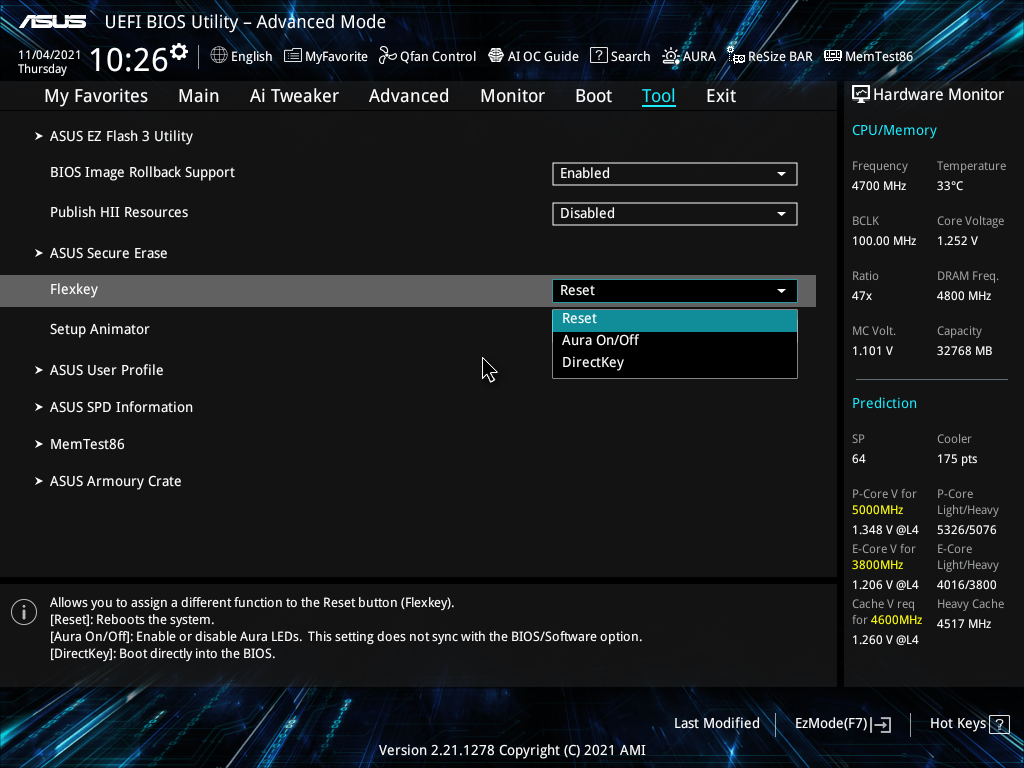This screenshot has width=1024, height=768.
Task: Click the Hot Keys question icon
Action: click(x=999, y=724)
